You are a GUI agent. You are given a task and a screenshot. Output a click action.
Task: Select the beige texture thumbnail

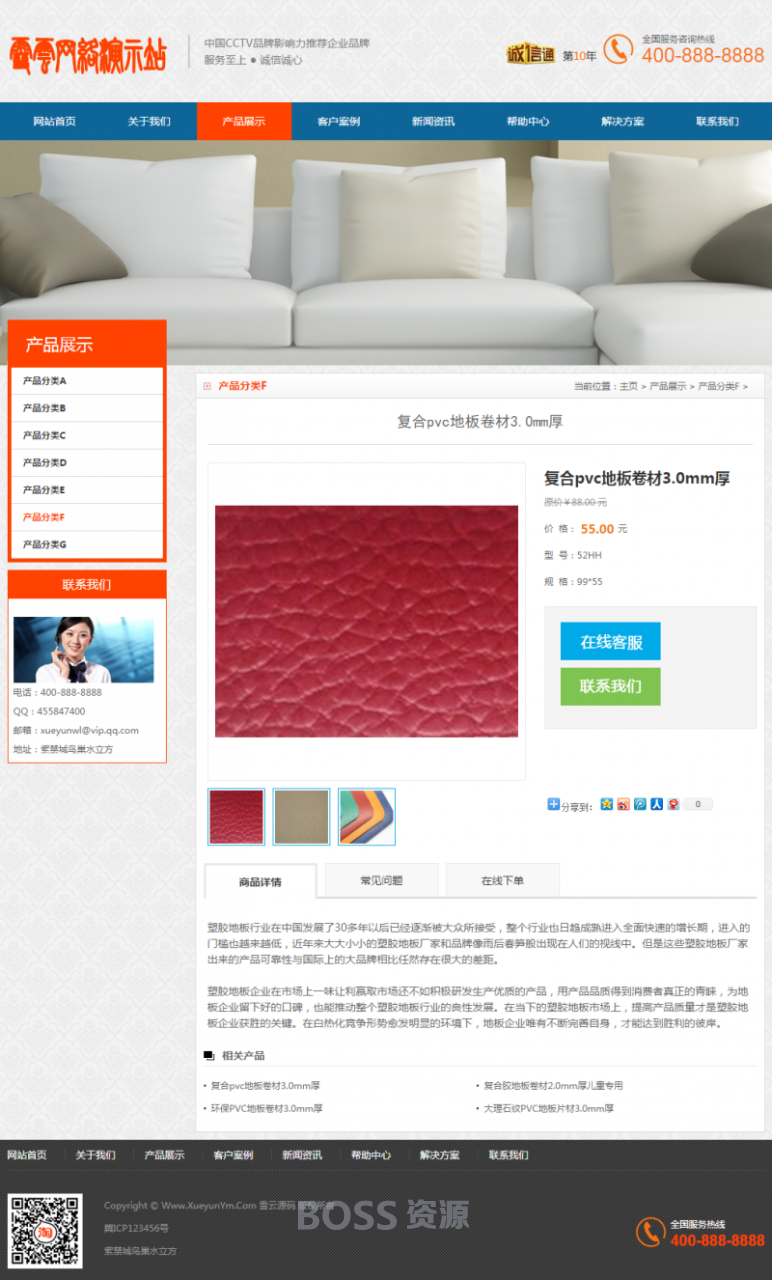pos(302,817)
